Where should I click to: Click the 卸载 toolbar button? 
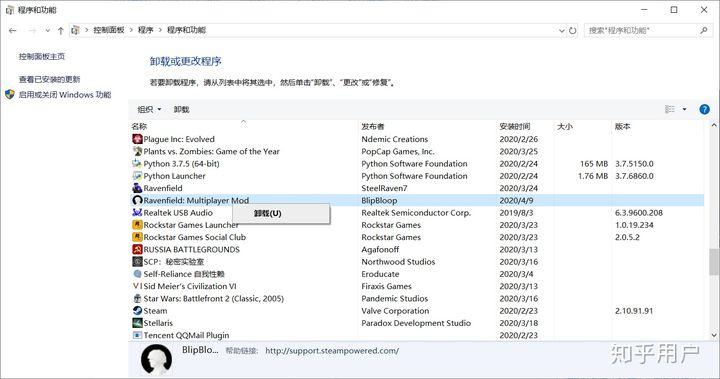181,109
